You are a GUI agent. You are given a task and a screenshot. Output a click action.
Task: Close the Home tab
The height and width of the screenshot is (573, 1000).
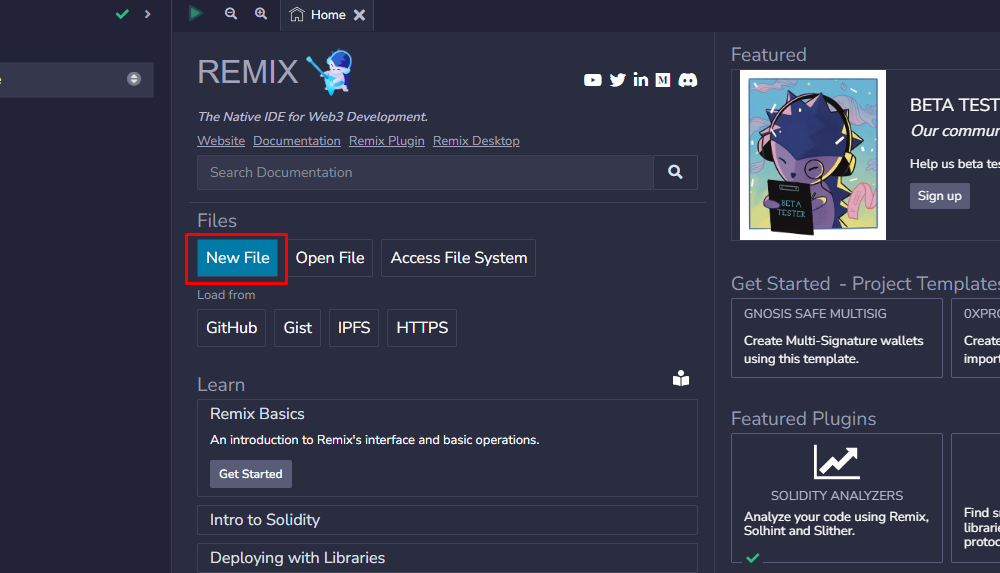(360, 15)
